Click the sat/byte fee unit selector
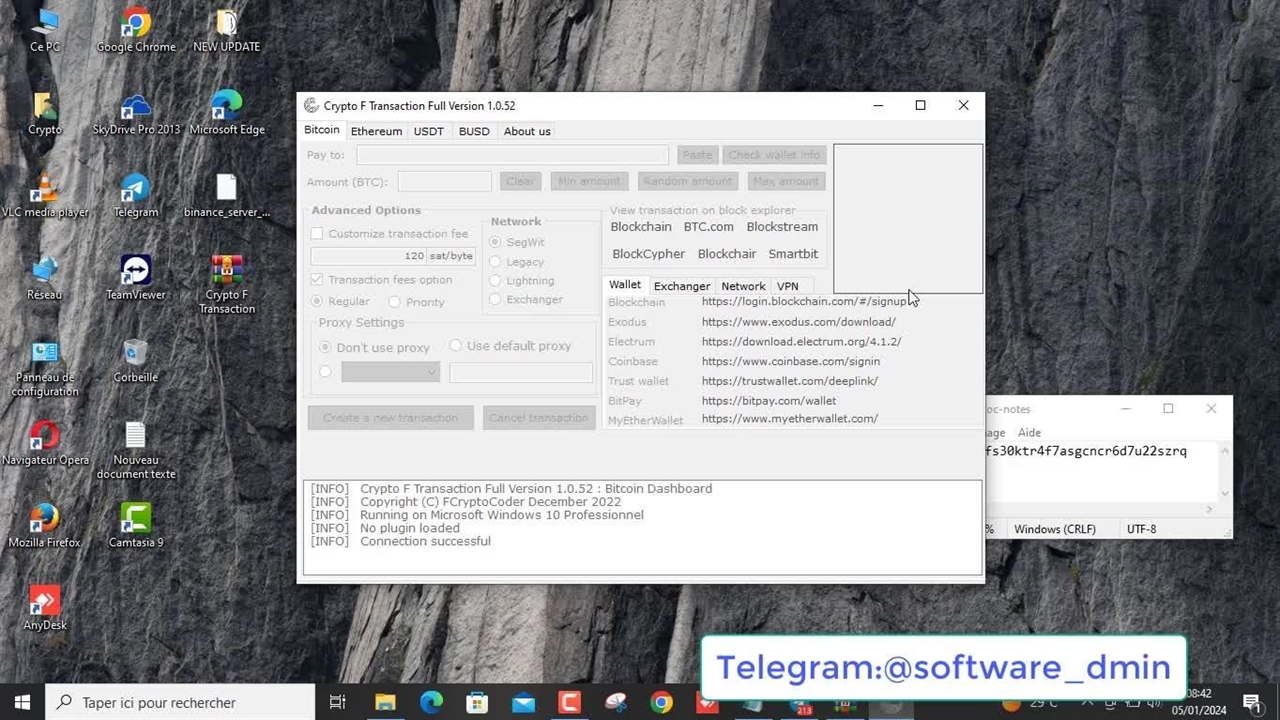This screenshot has width=1280, height=720. click(x=451, y=256)
